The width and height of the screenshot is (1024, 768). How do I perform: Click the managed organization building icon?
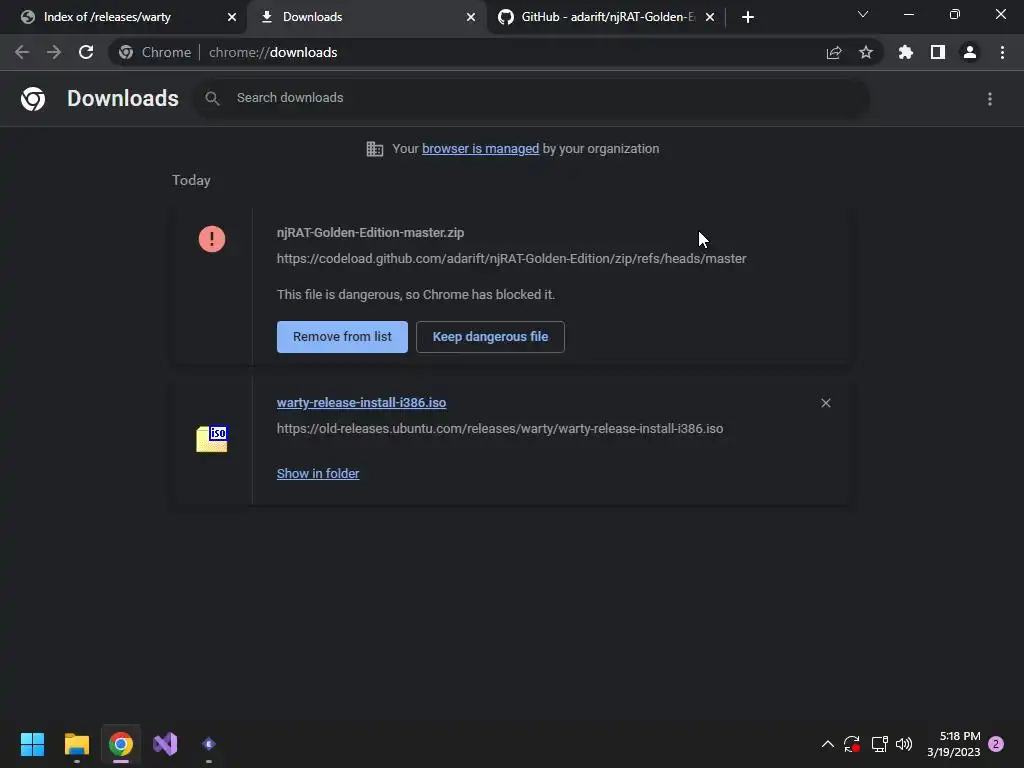(375, 149)
